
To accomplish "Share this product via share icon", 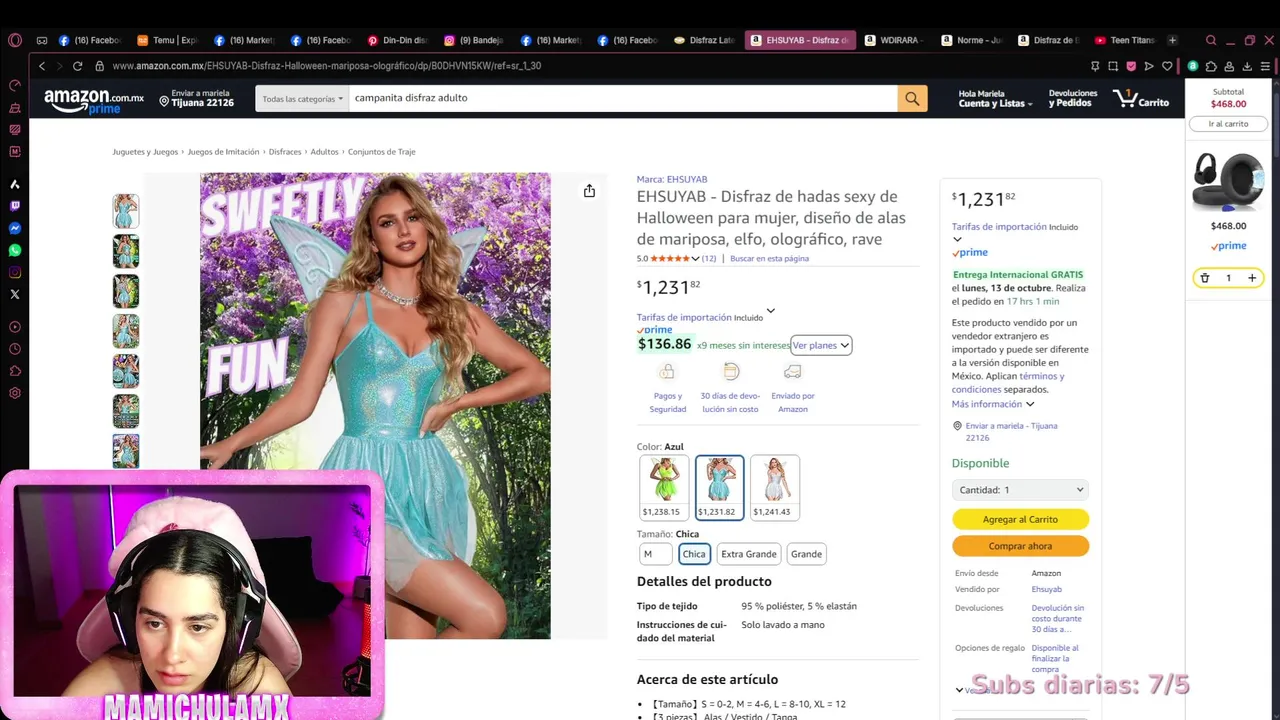I will click(589, 191).
